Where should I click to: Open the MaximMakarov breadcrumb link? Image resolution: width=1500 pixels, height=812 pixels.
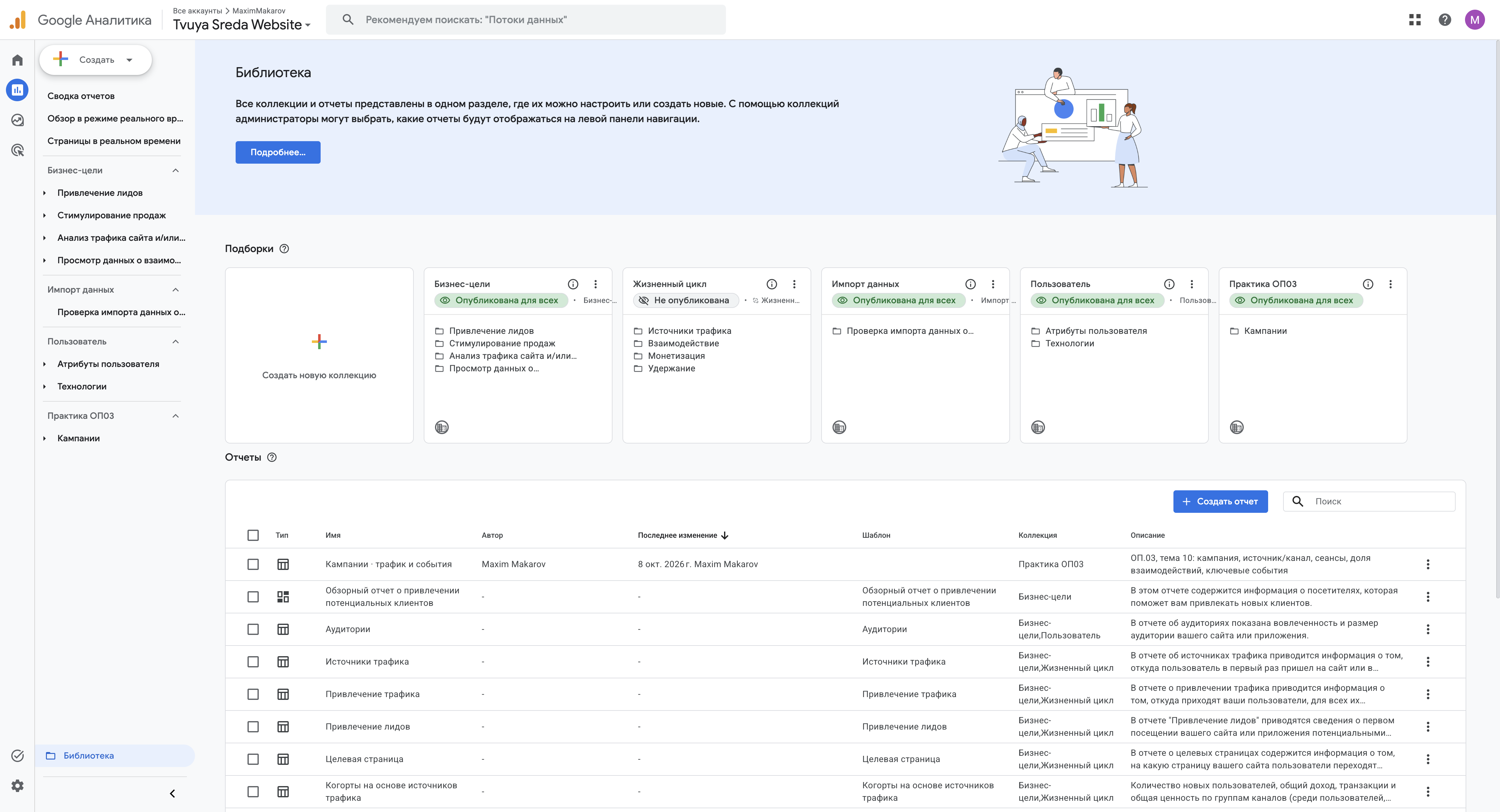[x=258, y=11]
